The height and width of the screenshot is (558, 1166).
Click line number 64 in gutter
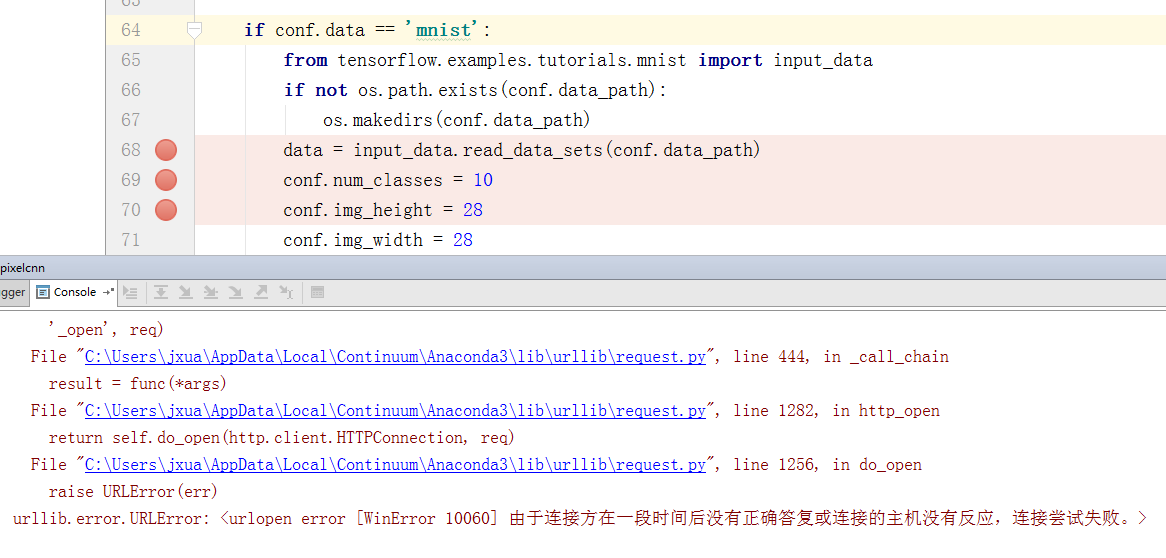click(x=131, y=31)
